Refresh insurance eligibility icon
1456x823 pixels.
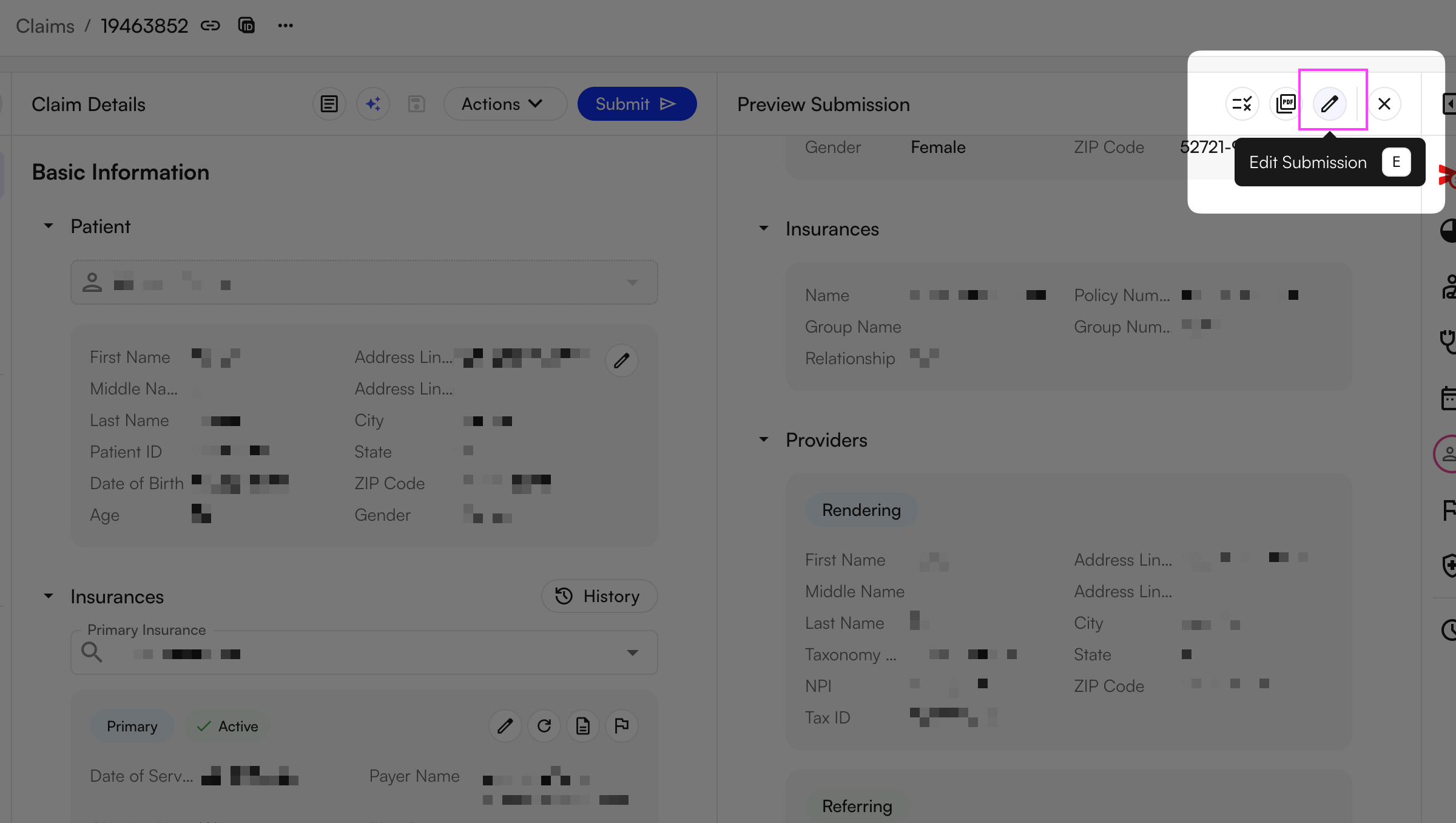coord(544,726)
